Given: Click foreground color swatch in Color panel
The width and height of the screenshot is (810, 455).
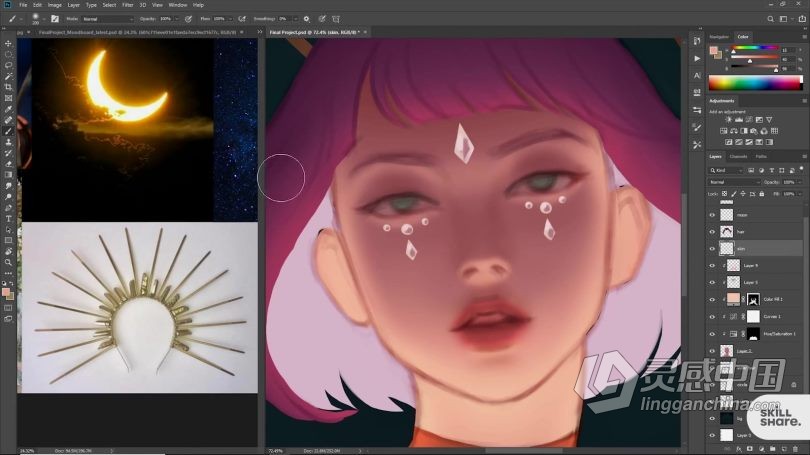Looking at the screenshot, I should (713, 50).
